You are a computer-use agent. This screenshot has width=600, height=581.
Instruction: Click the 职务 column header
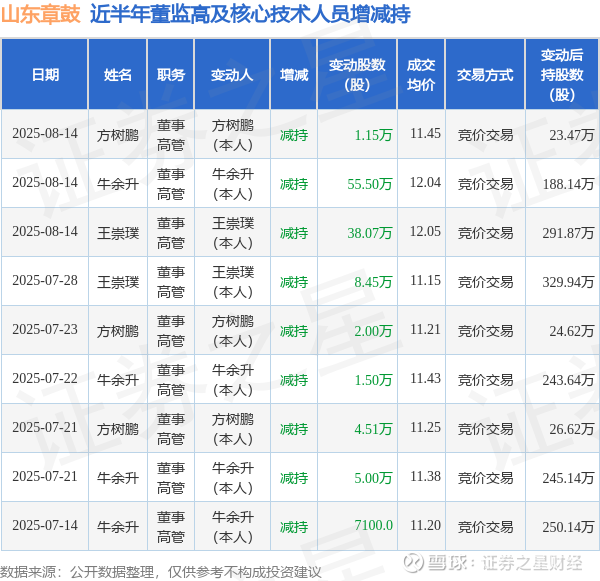click(x=171, y=74)
